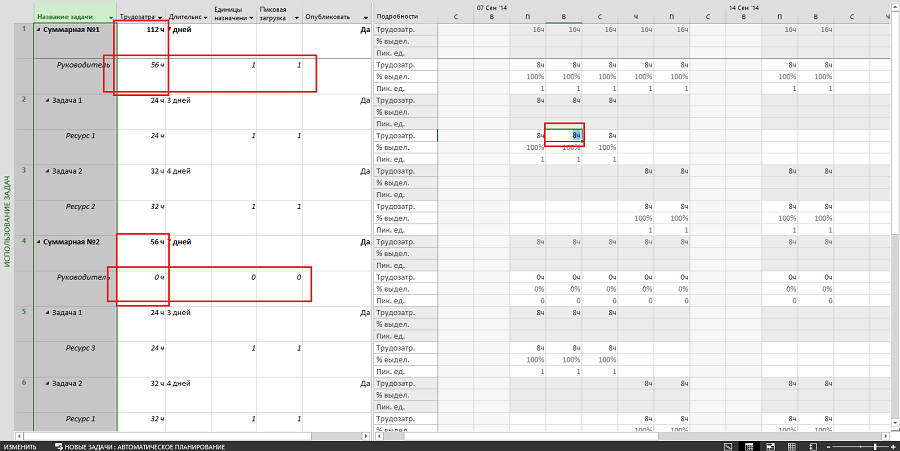Select the Task Usage view icon in status bar
The height and width of the screenshot is (451, 900).
[749, 446]
